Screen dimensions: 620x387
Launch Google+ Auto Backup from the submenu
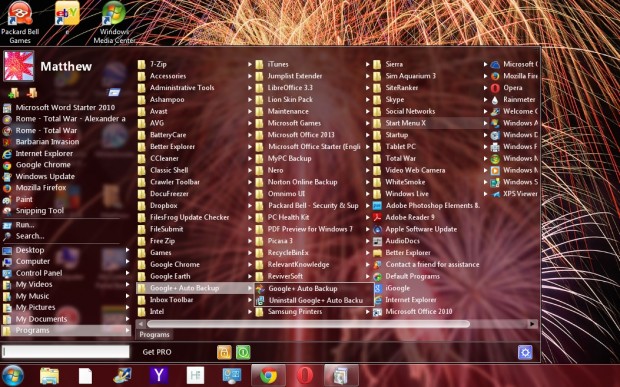(x=314, y=289)
